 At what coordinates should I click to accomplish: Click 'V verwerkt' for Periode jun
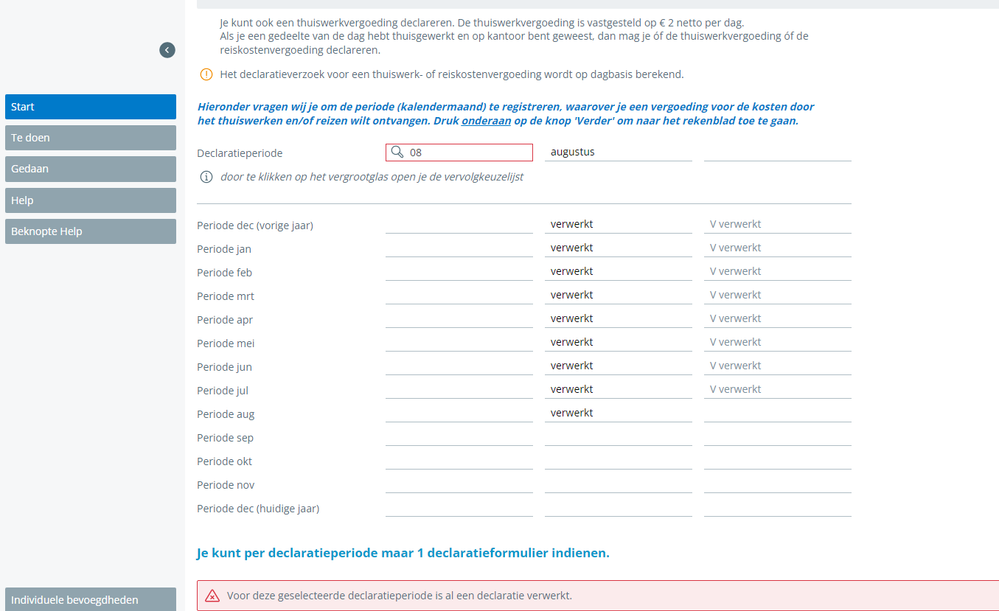777,366
